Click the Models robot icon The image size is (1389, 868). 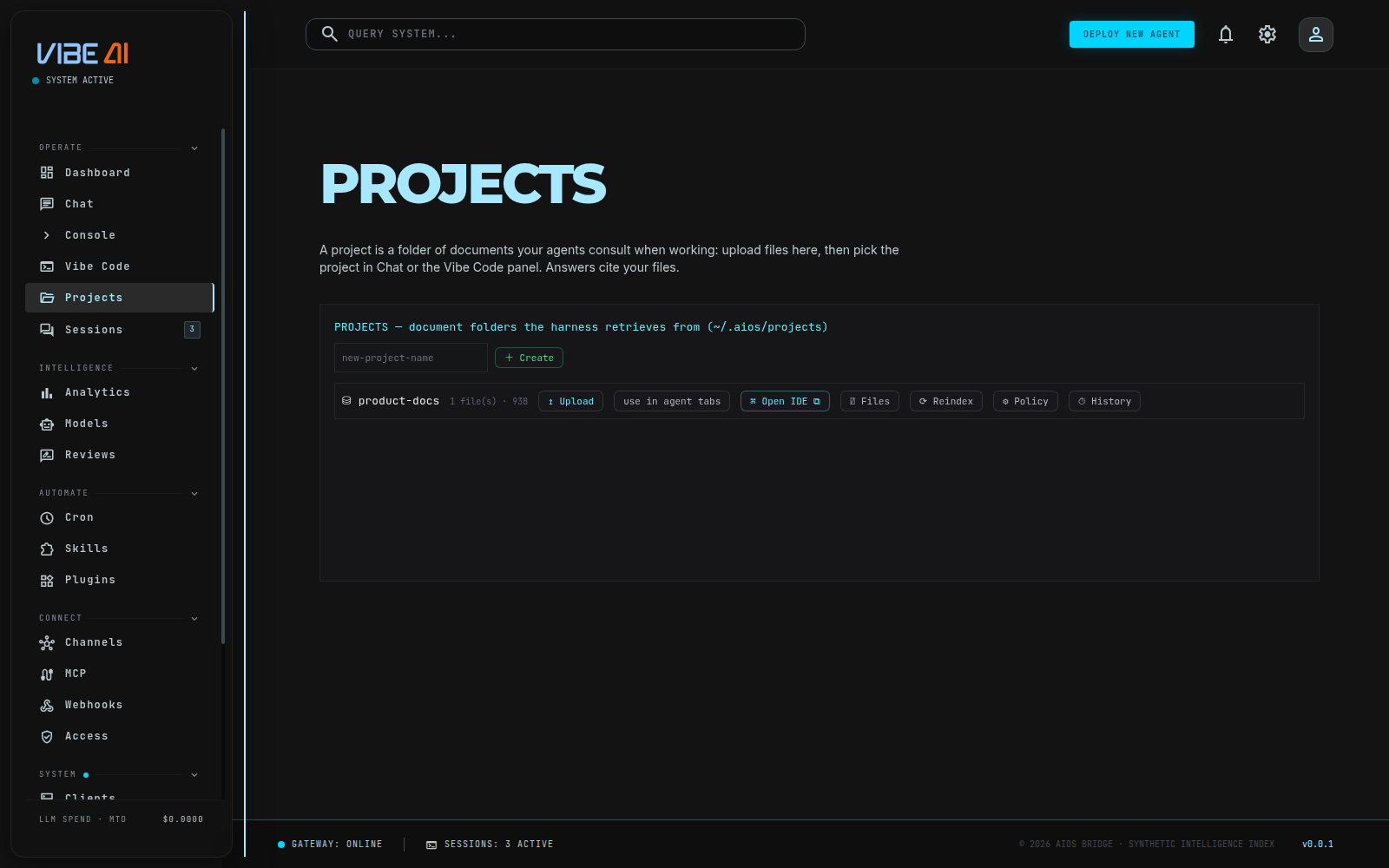click(x=47, y=424)
